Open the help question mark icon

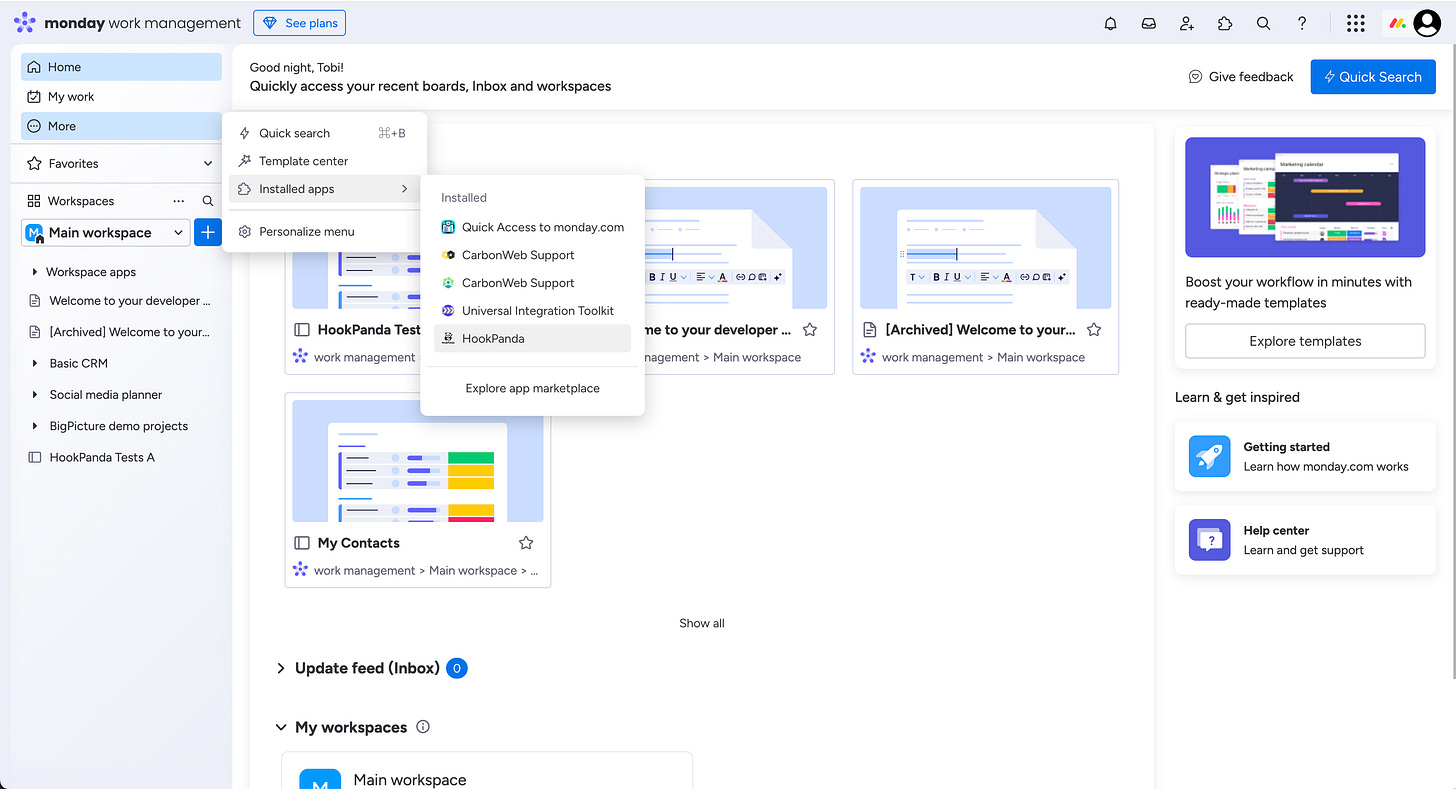coord(1302,23)
